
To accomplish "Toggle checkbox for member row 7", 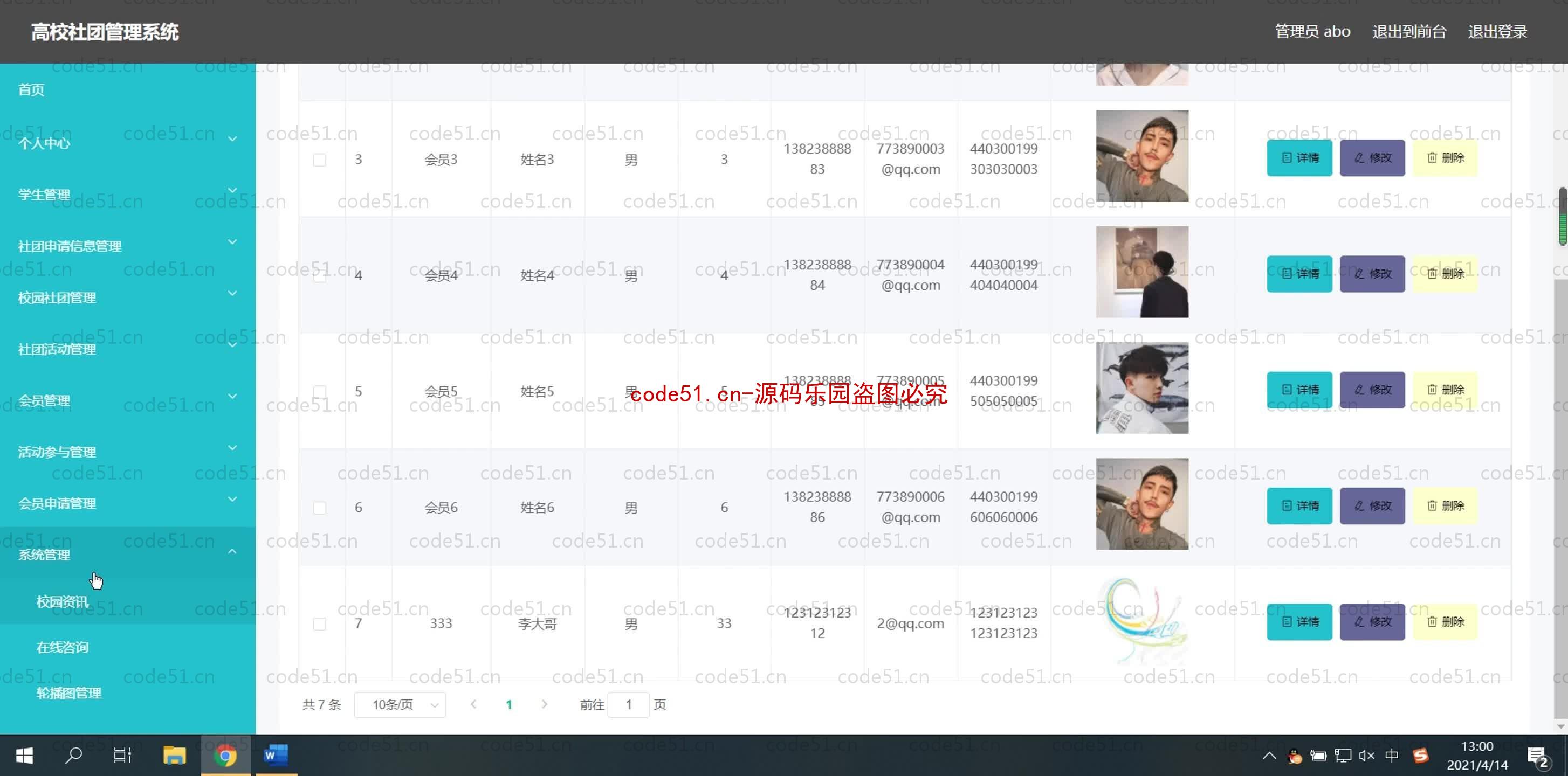I will (x=319, y=623).
